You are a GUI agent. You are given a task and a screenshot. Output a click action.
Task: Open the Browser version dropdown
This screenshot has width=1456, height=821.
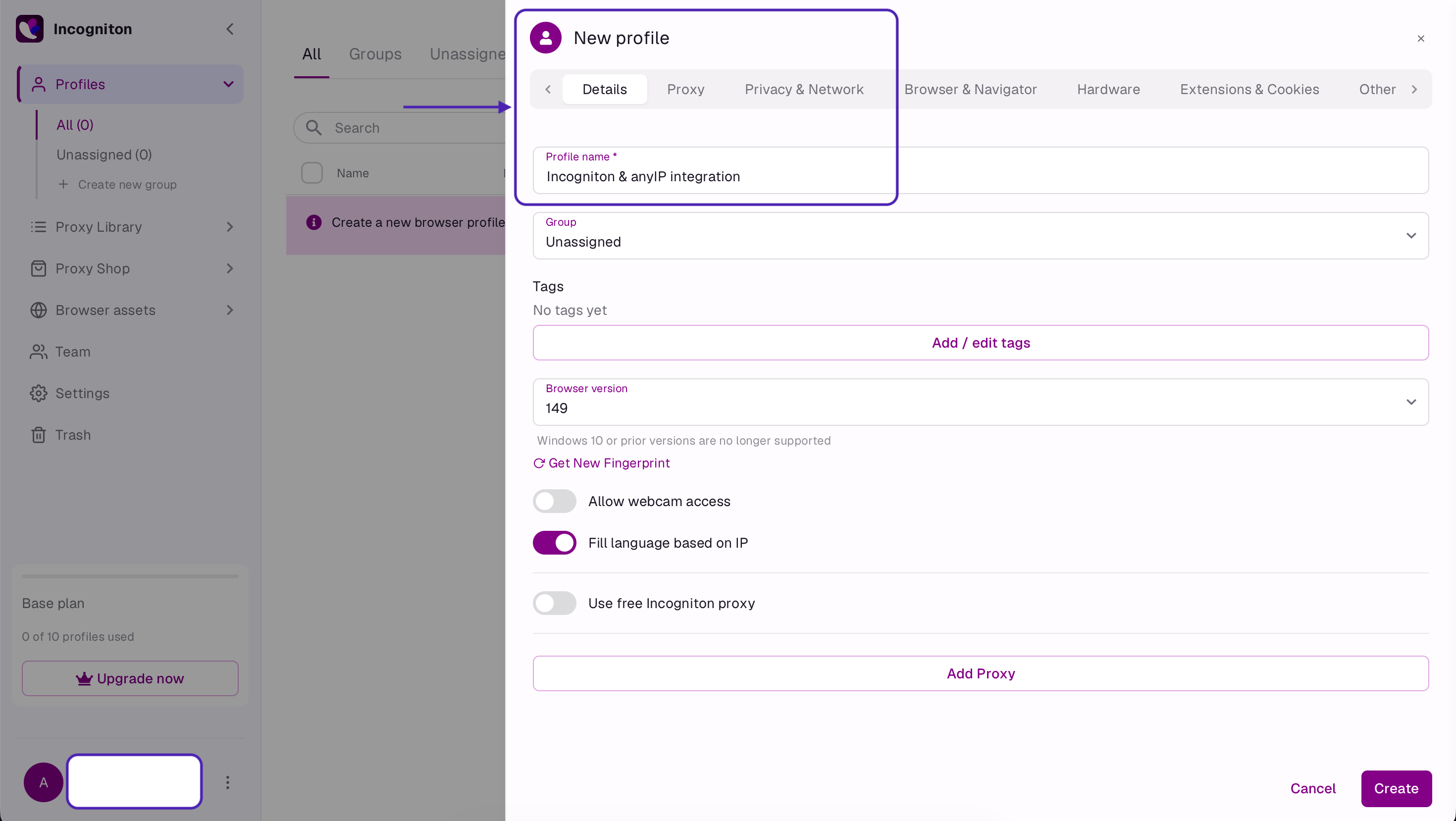981,402
